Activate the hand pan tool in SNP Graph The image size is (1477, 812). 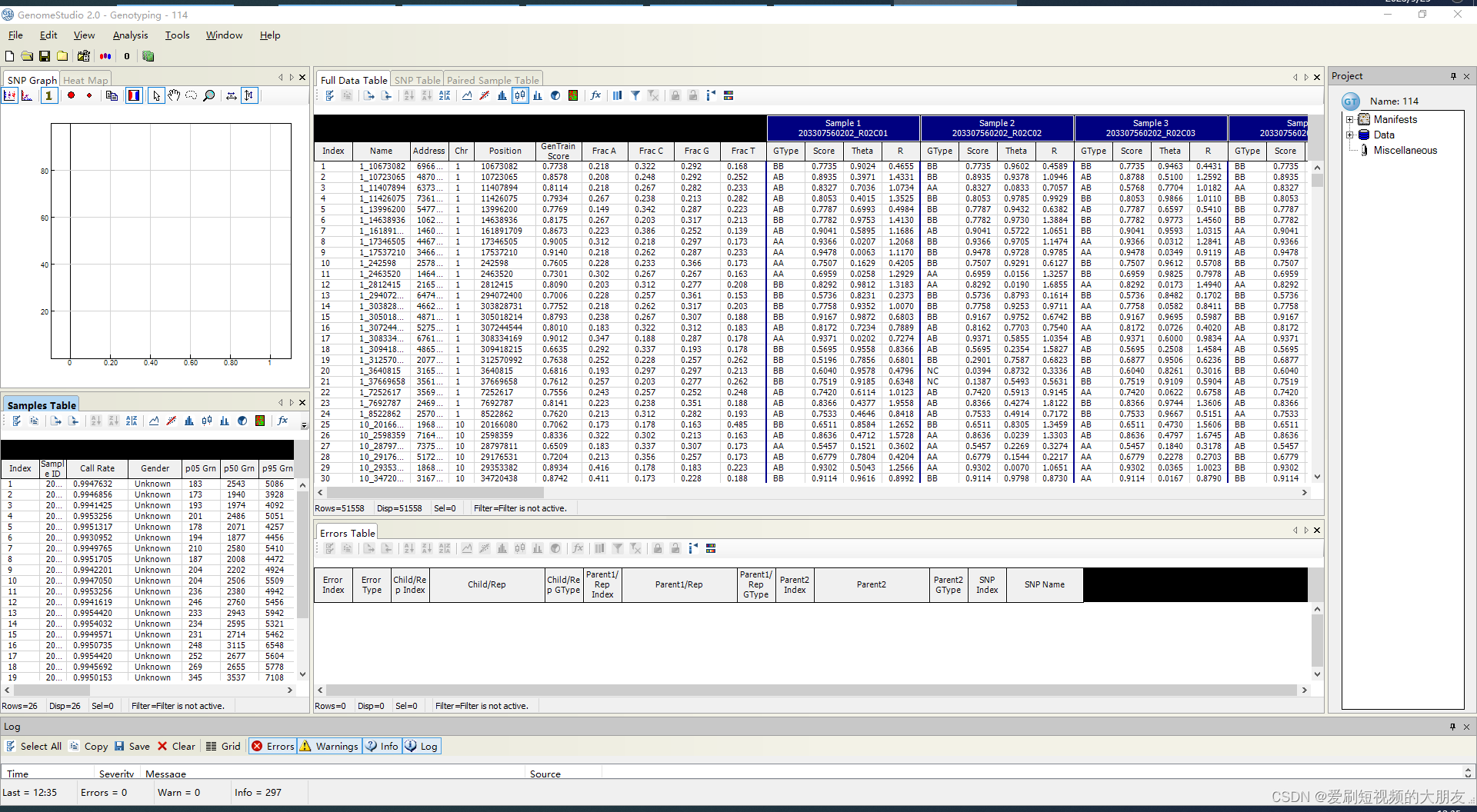pos(175,95)
